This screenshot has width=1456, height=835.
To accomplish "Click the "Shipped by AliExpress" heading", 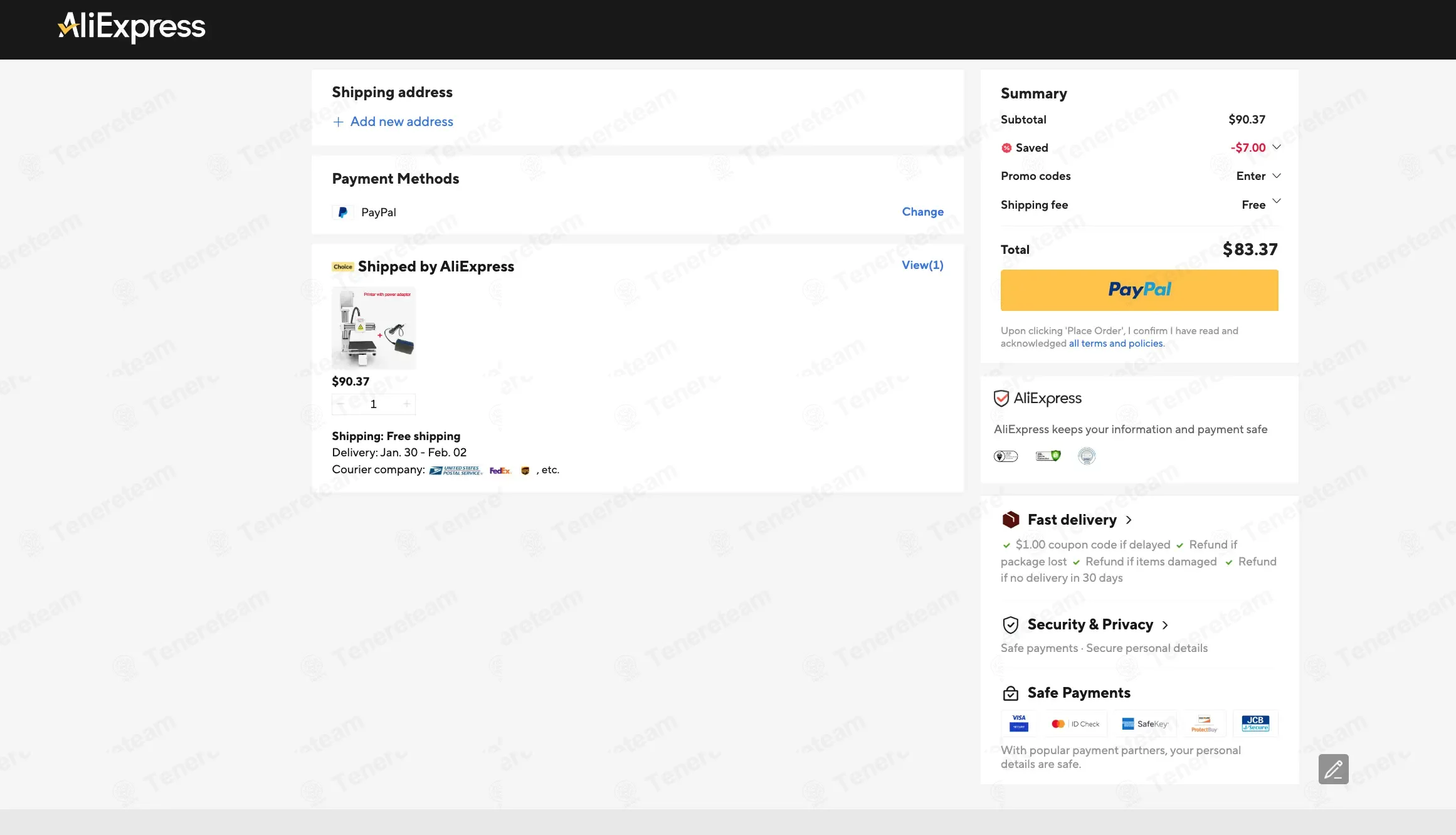I will pos(436,266).
